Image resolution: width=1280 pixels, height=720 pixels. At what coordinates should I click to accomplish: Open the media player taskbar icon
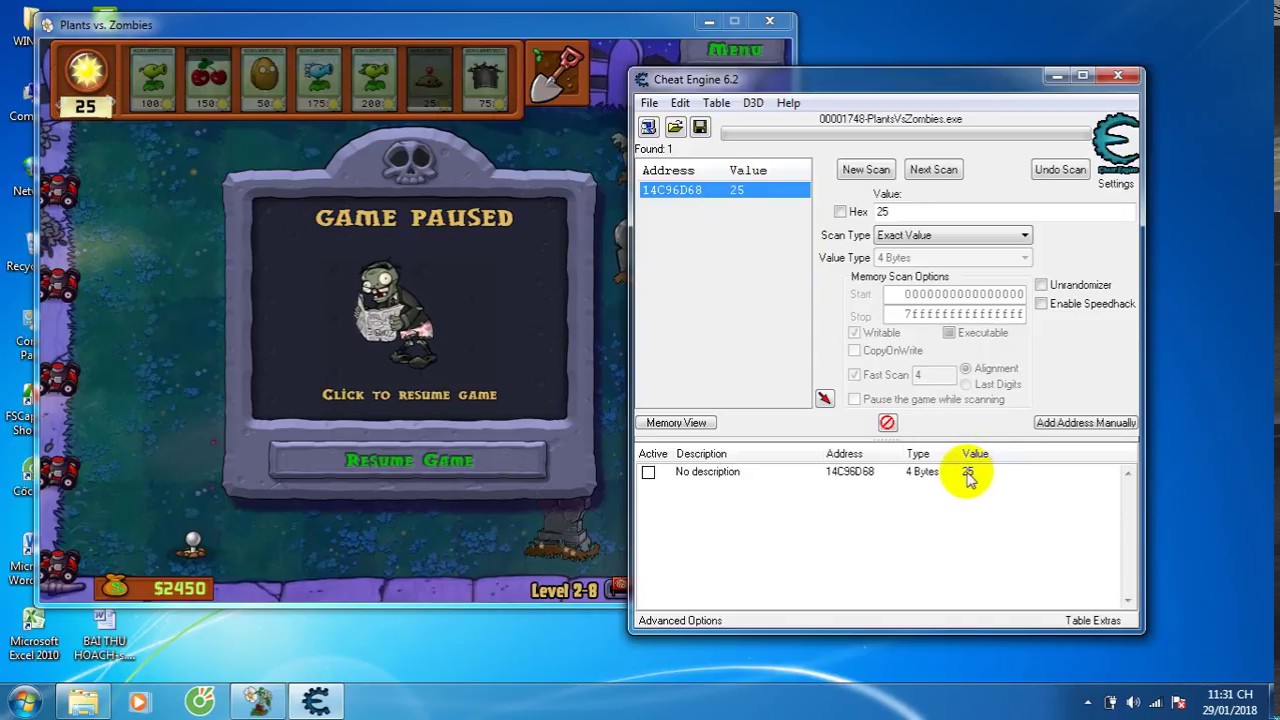139,702
